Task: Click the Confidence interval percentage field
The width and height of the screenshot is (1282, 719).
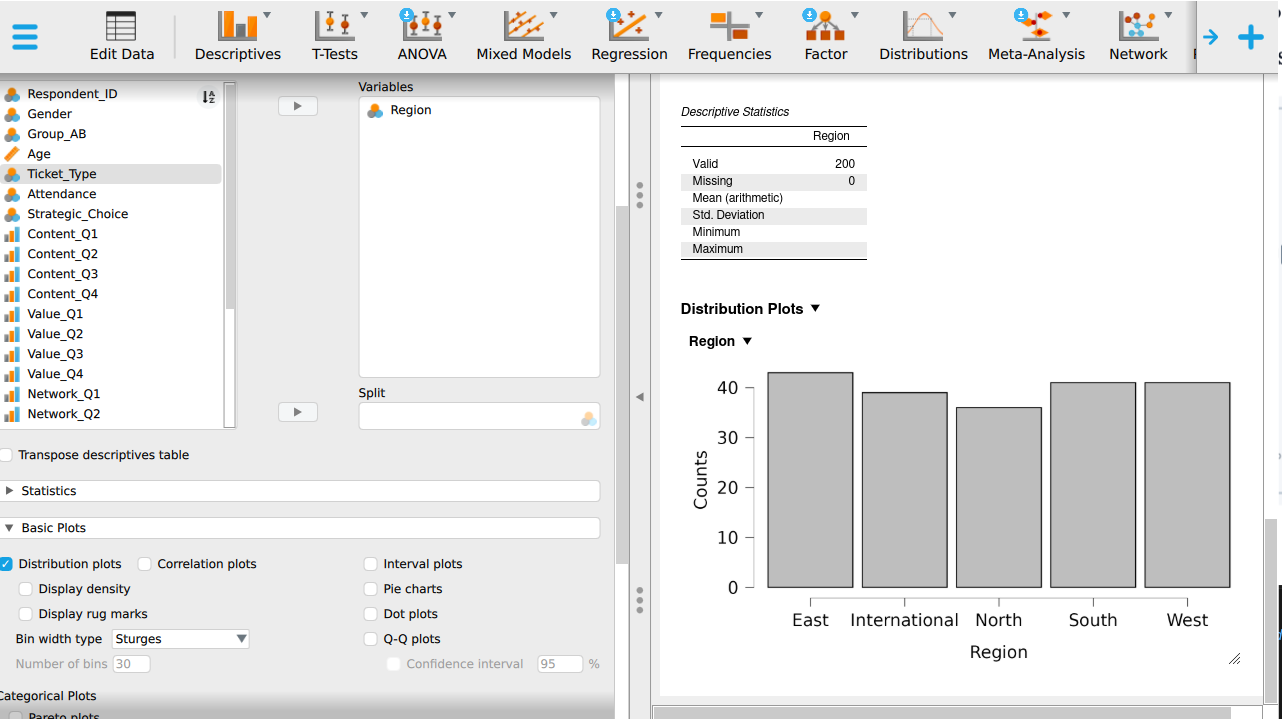Action: 560,664
